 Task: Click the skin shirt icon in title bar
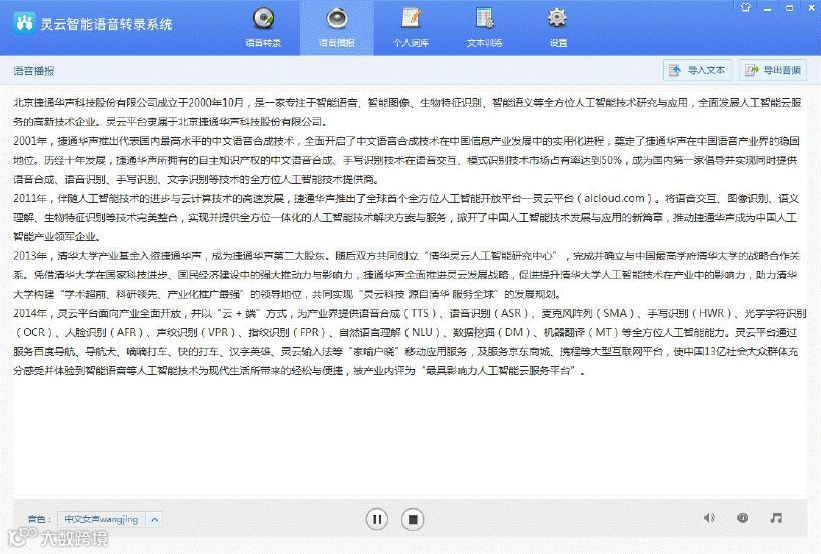click(x=746, y=7)
